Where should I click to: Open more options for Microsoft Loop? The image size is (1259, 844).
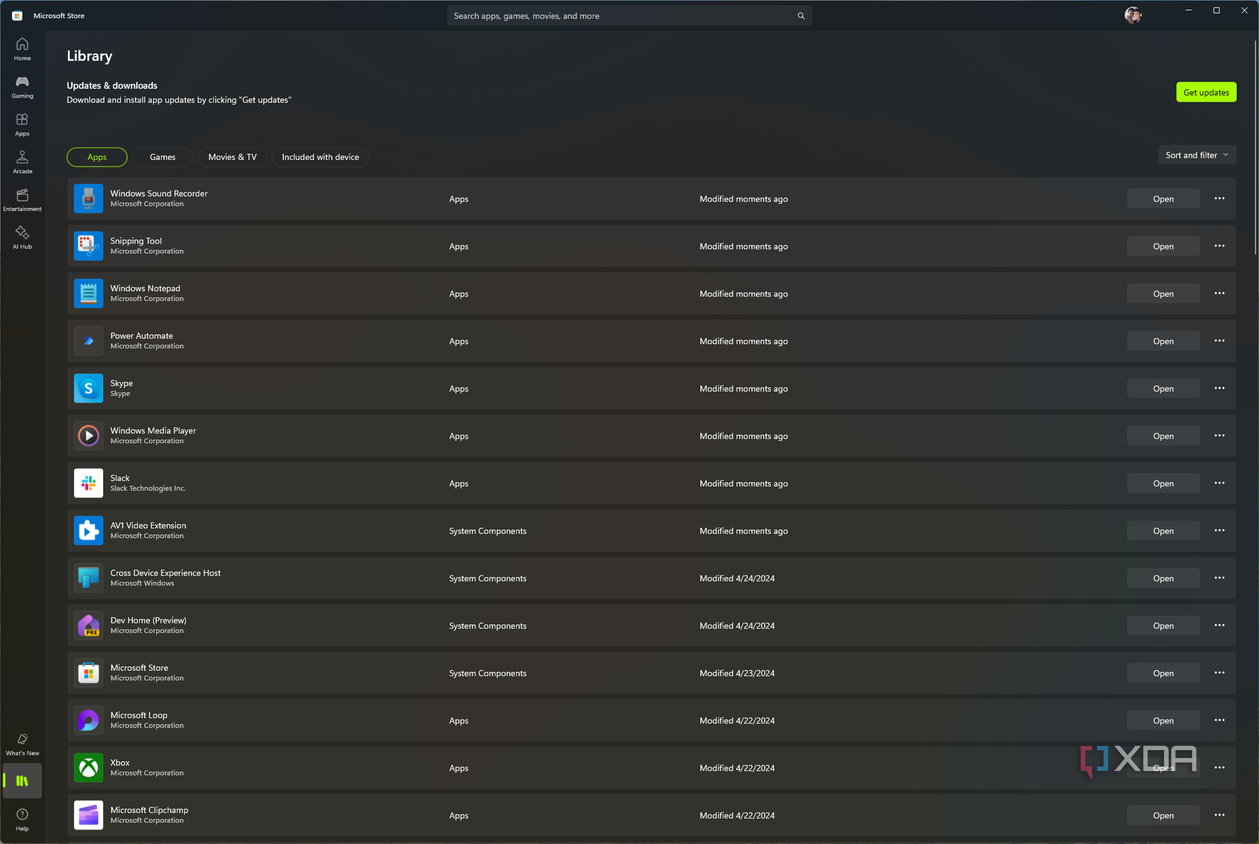click(x=1219, y=720)
